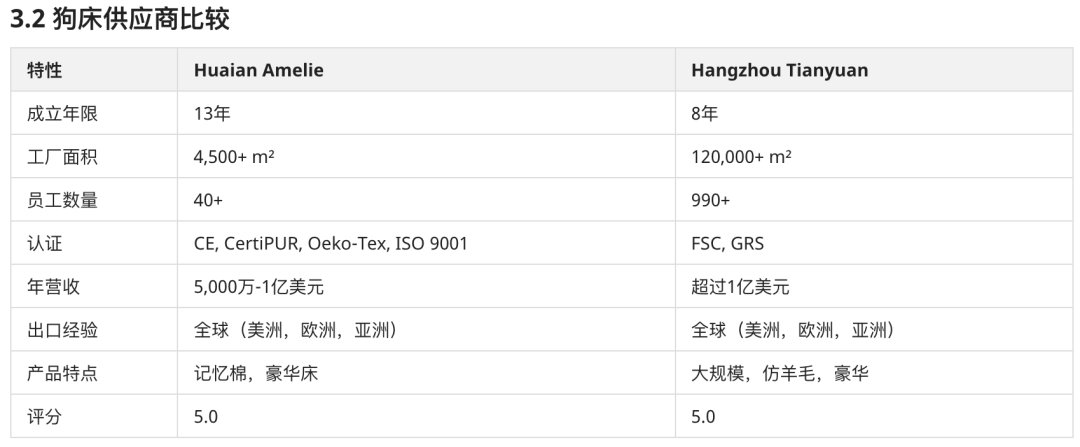Click the 大规模，仿羊毛，豪华 cell

pos(874,373)
